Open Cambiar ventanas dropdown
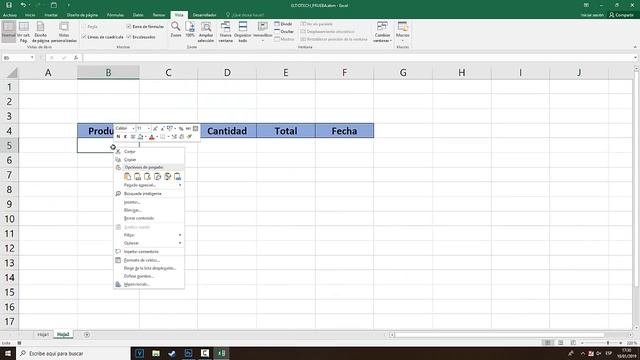This screenshot has width=640, height=360. click(382, 32)
